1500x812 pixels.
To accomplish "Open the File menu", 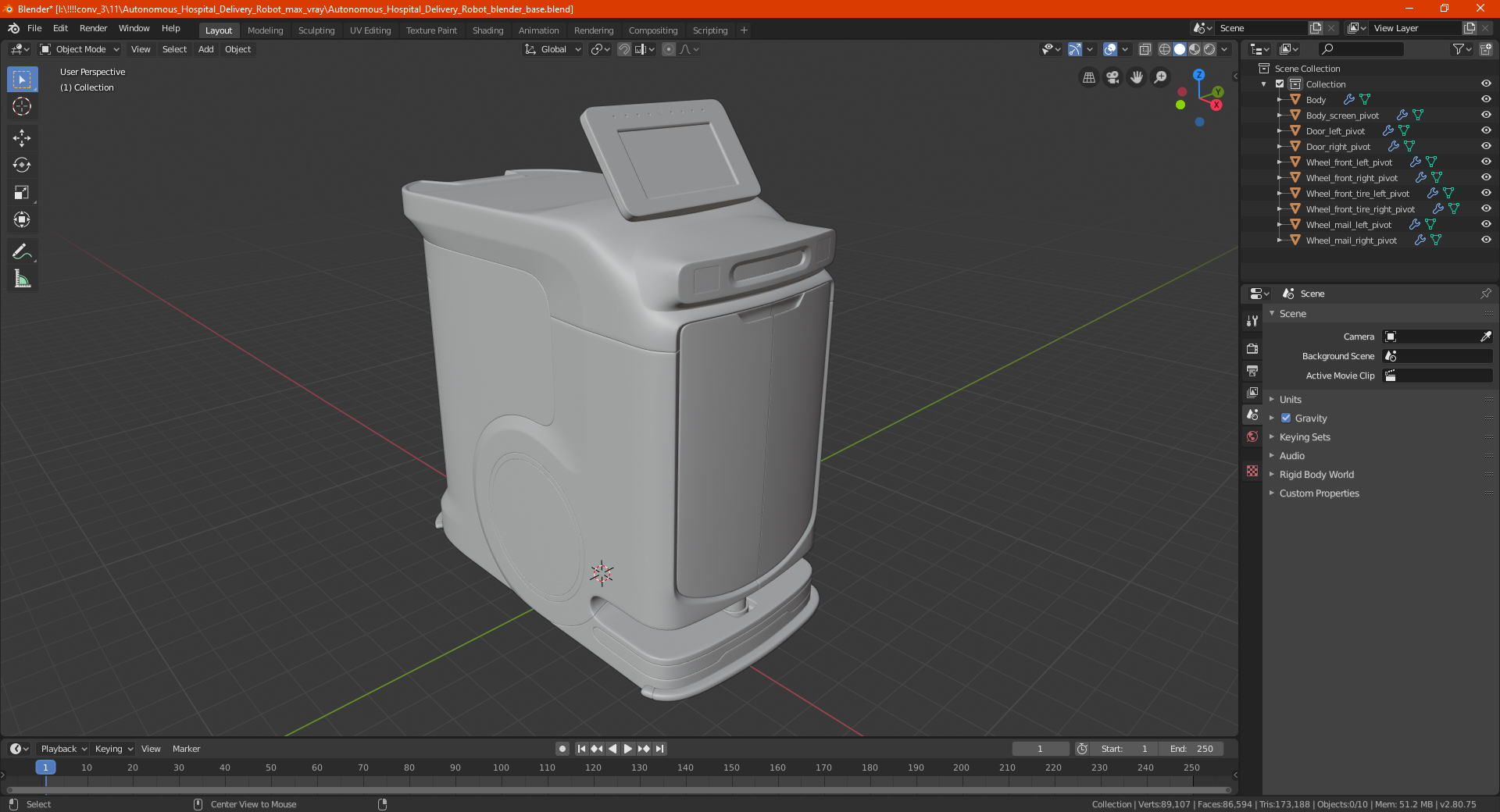I will [34, 28].
